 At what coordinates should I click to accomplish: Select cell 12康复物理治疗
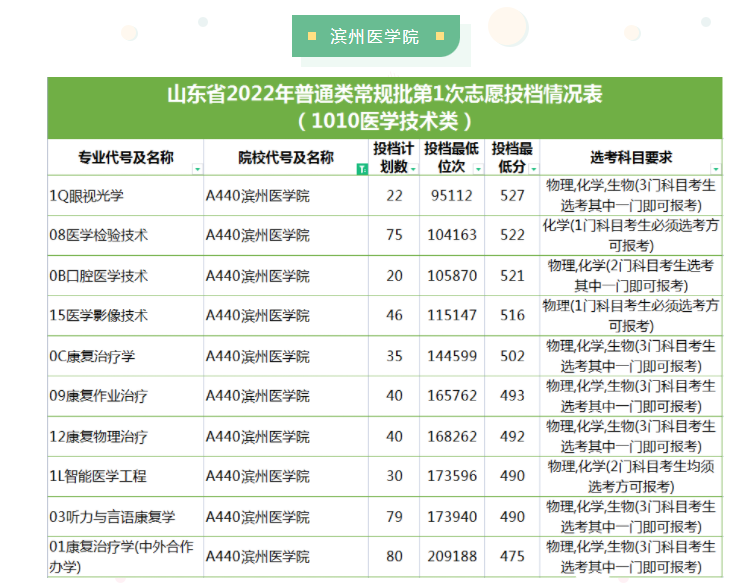[125, 436]
